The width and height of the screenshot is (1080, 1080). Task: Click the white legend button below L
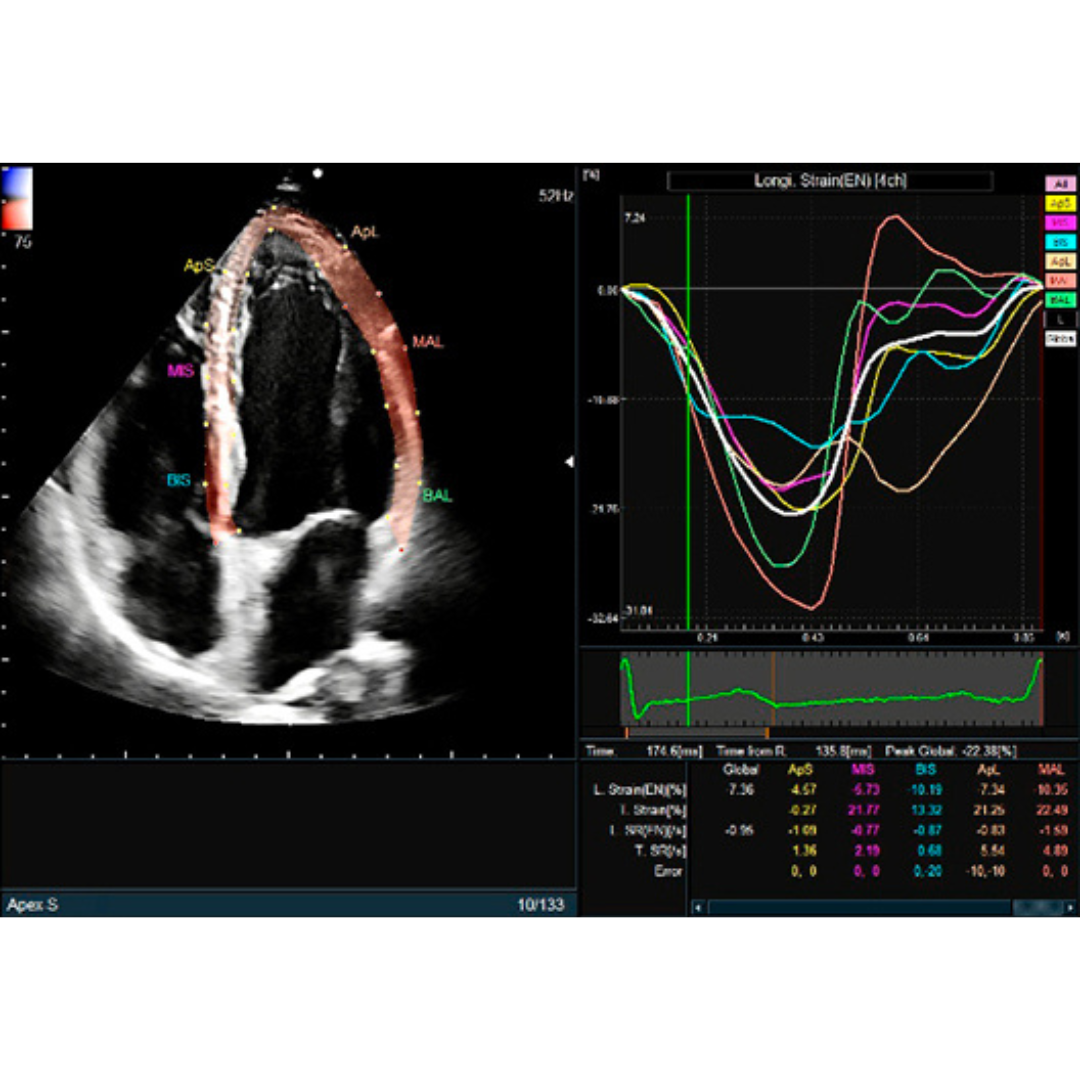tap(1061, 339)
